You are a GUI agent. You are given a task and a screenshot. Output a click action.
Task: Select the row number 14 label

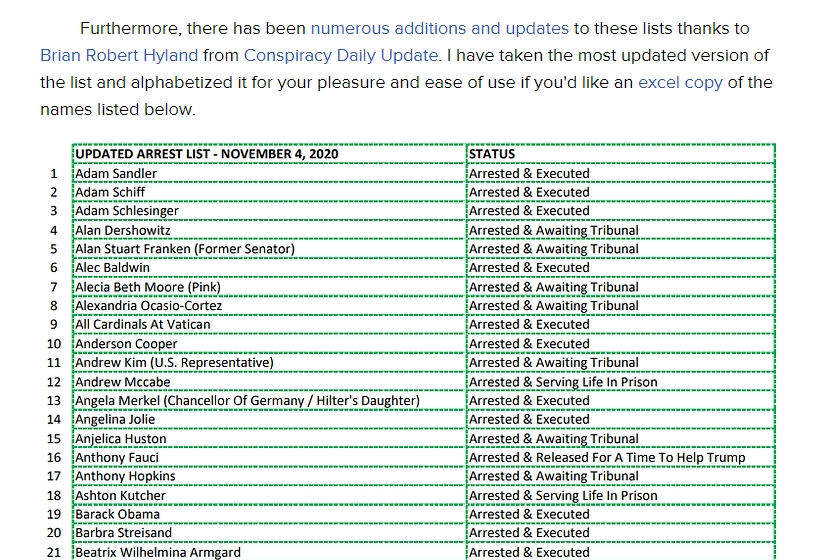pos(54,420)
